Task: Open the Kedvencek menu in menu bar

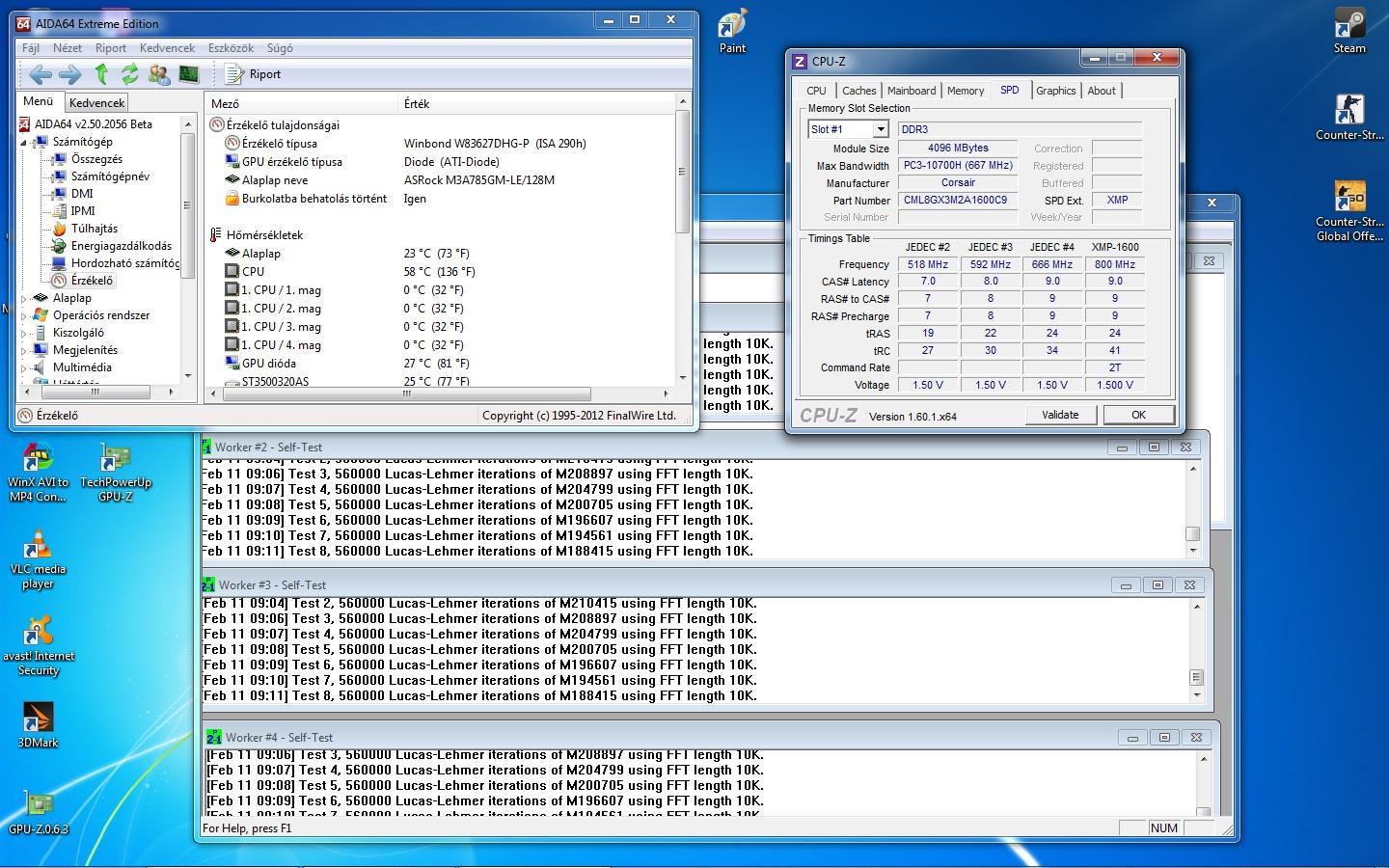Action: [x=167, y=48]
